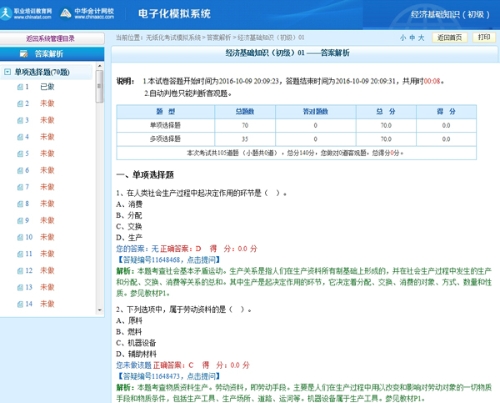Click the 职业培训教育网 logo

click(x=26, y=13)
